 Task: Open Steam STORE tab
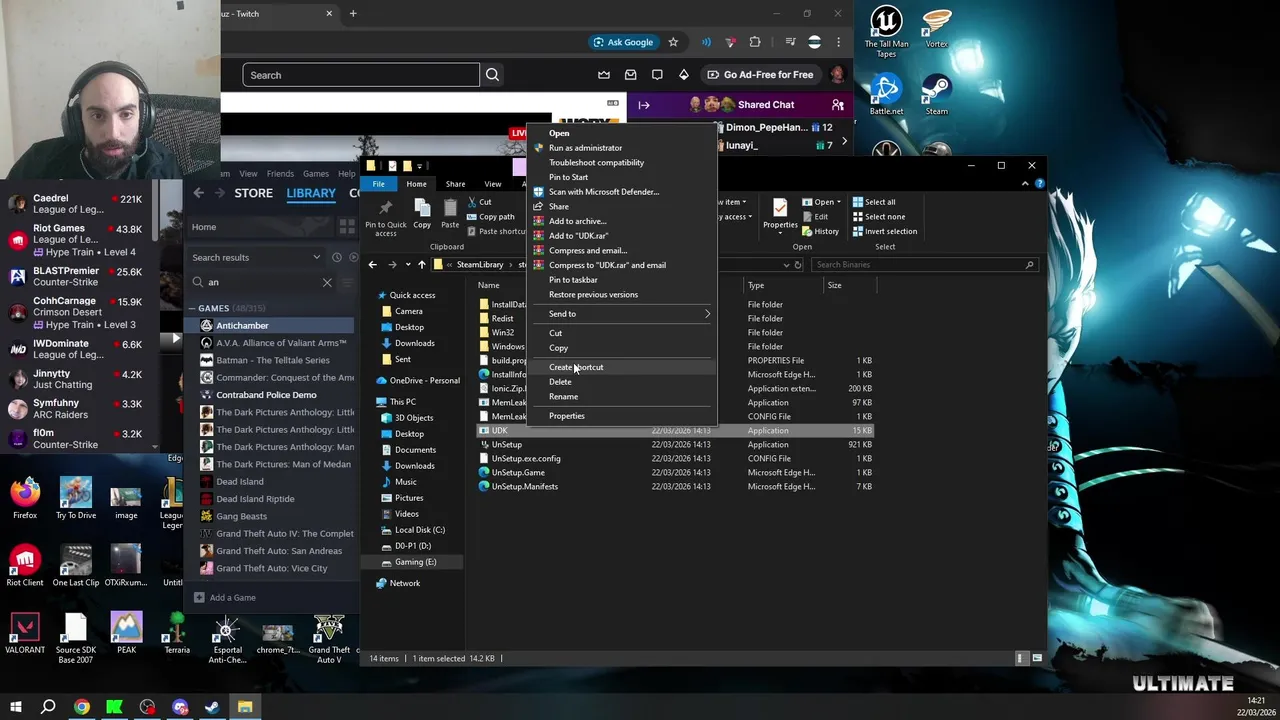(x=253, y=193)
